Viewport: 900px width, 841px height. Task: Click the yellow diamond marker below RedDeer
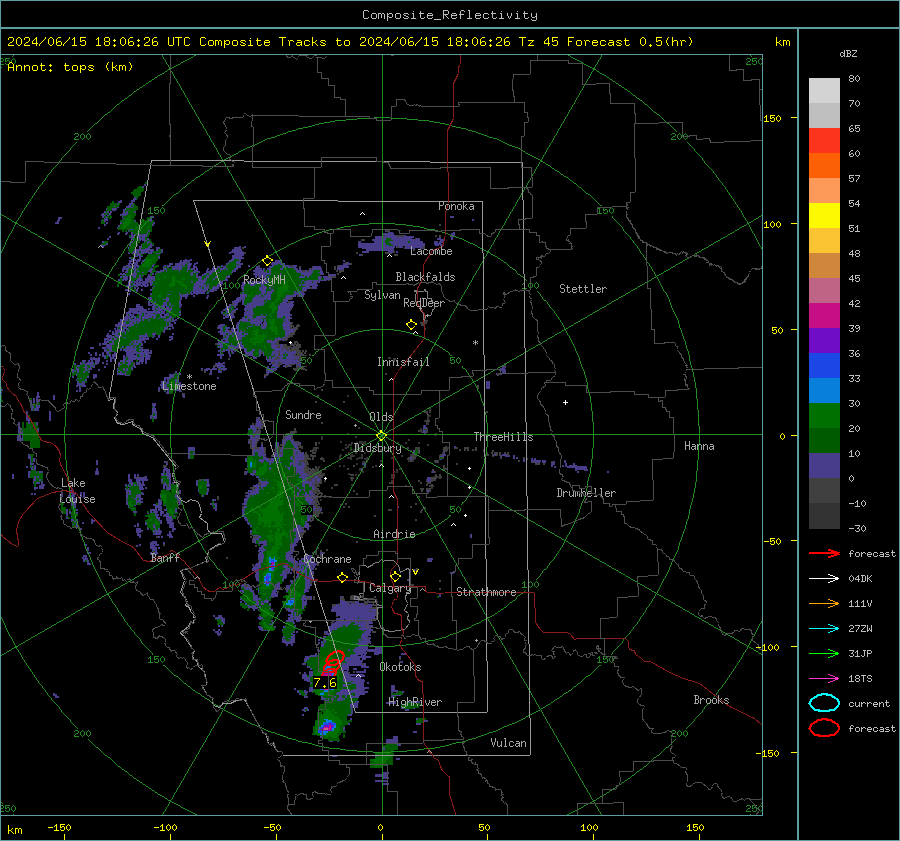pyautogui.click(x=412, y=325)
